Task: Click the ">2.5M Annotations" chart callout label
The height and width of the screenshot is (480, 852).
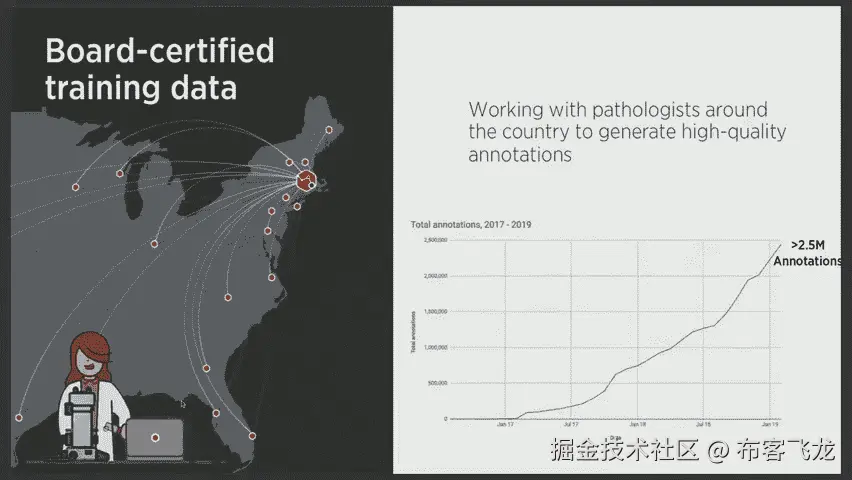Action: [807, 253]
